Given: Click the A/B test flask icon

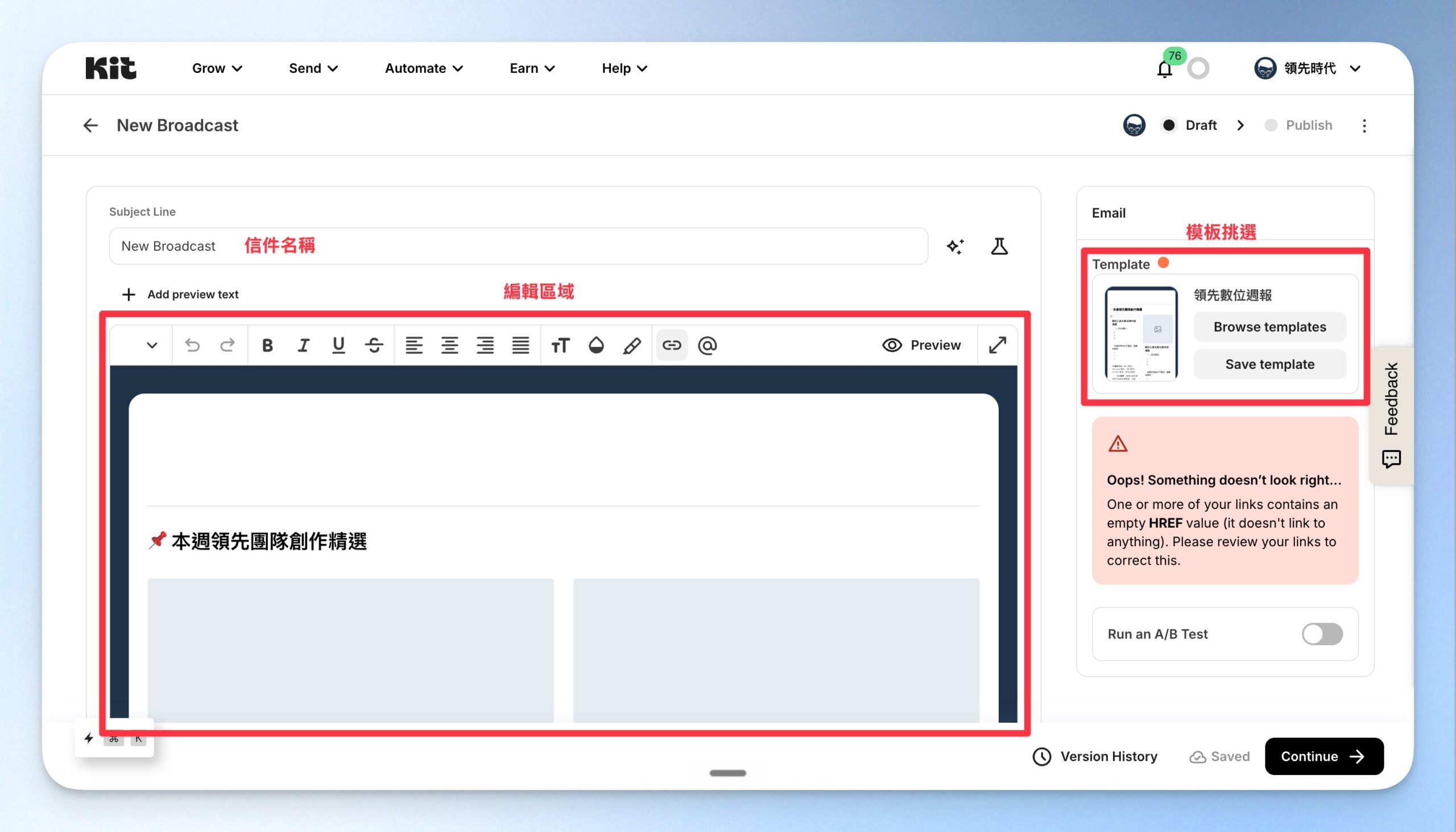Looking at the screenshot, I should click(x=999, y=246).
